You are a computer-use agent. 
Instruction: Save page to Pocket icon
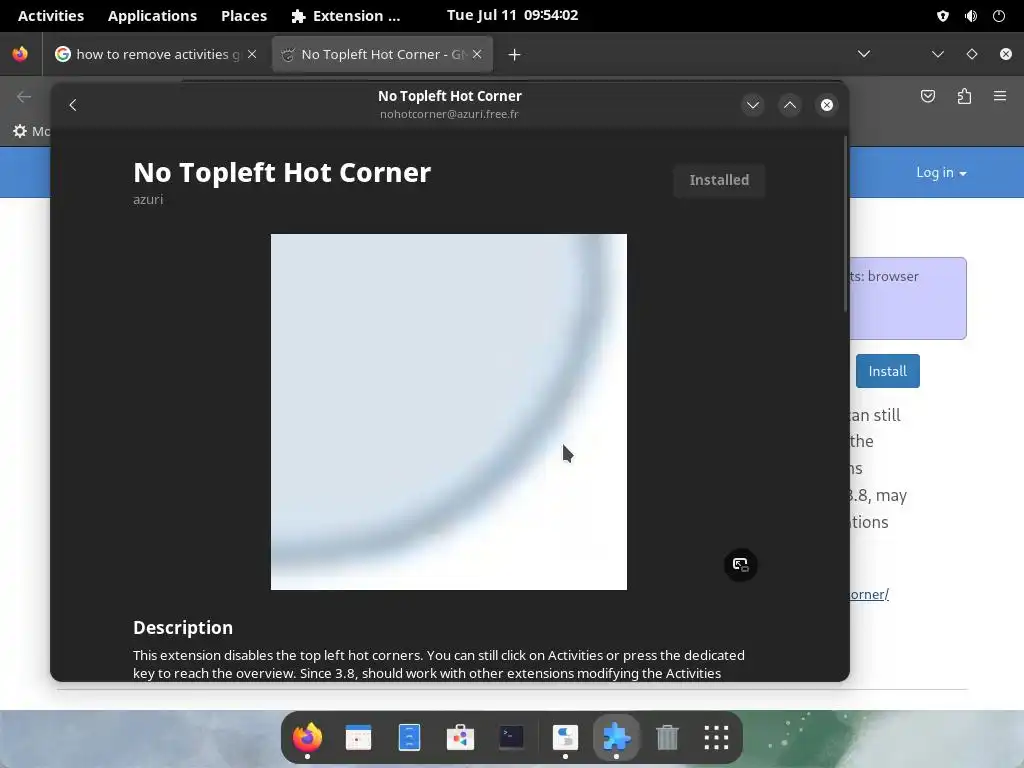point(927,97)
